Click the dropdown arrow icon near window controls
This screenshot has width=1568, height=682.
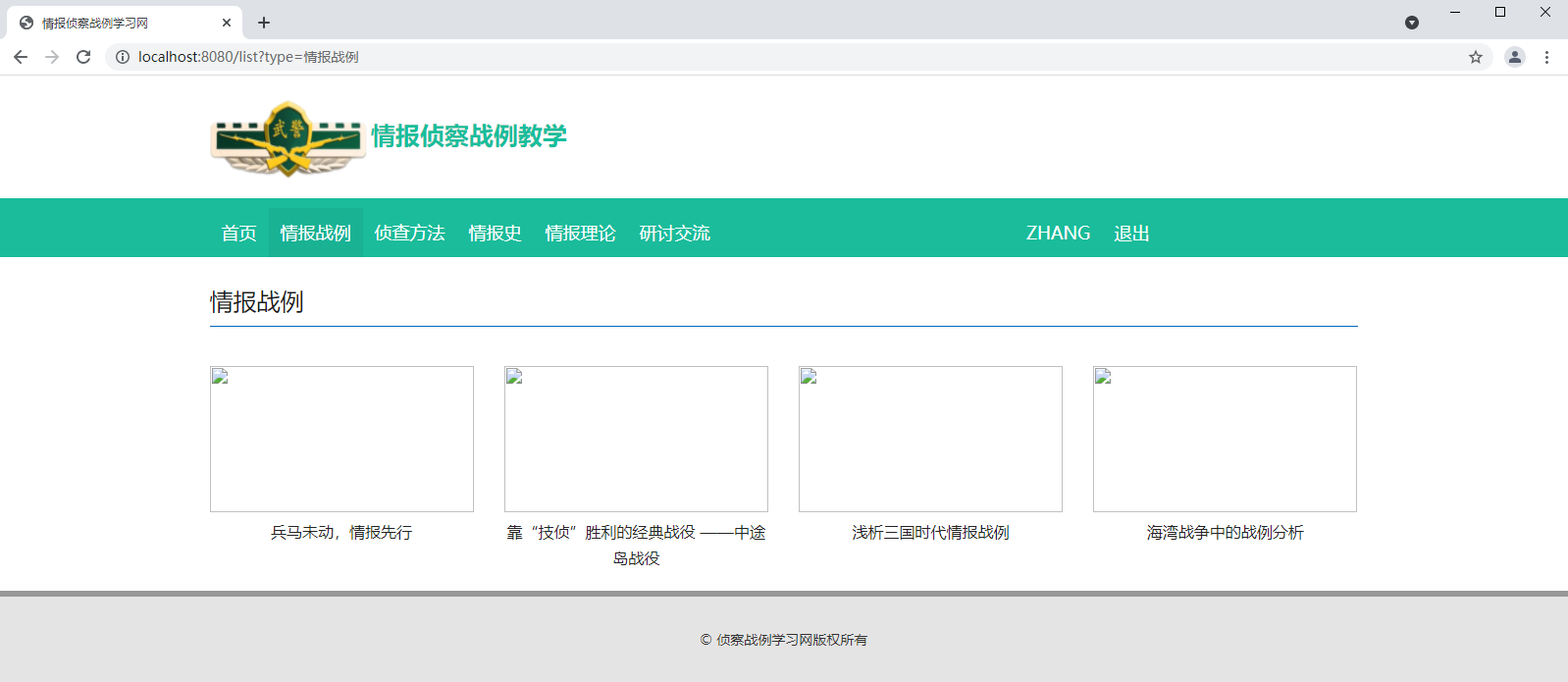click(x=1412, y=23)
